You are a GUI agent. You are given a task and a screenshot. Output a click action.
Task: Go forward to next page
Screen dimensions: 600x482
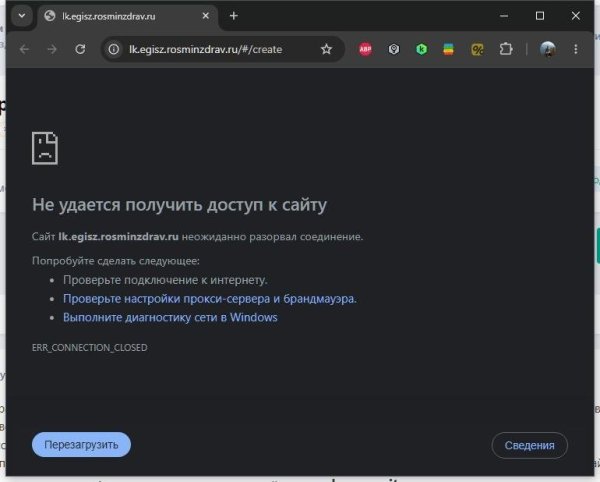point(52,49)
